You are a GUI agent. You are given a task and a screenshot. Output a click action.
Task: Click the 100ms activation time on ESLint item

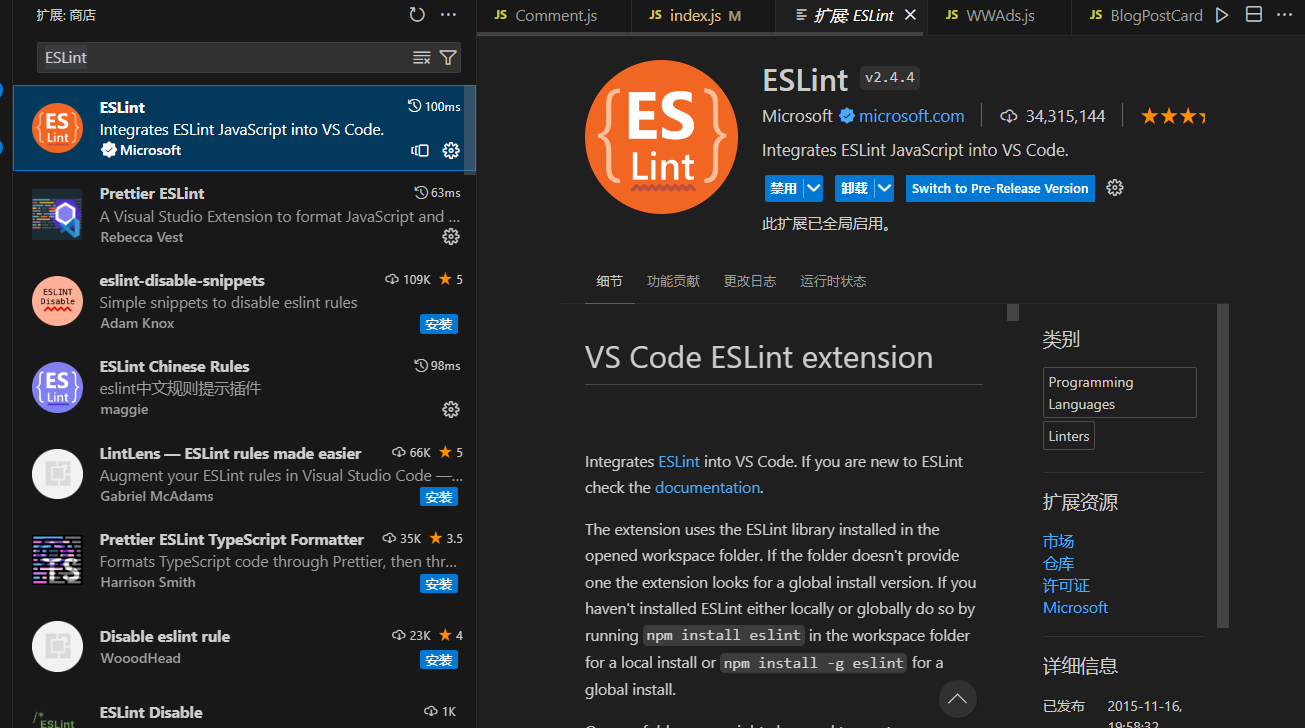pyautogui.click(x=435, y=107)
